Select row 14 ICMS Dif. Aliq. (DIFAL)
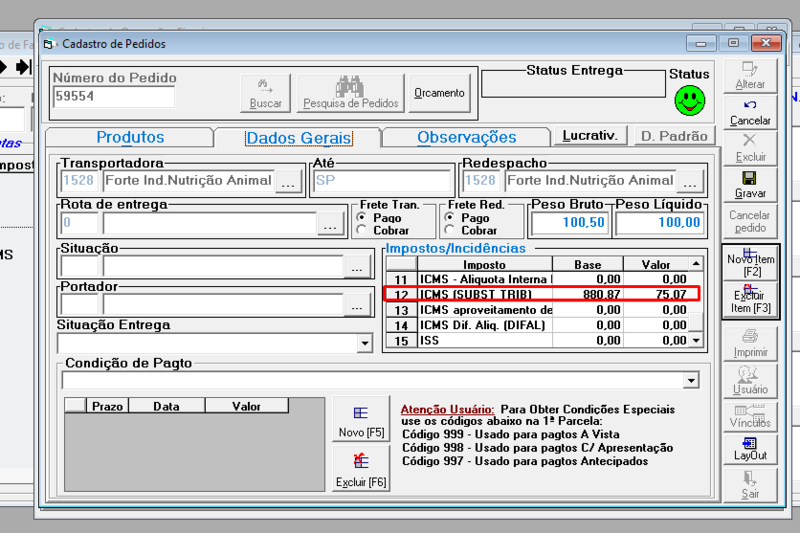 (x=537, y=325)
